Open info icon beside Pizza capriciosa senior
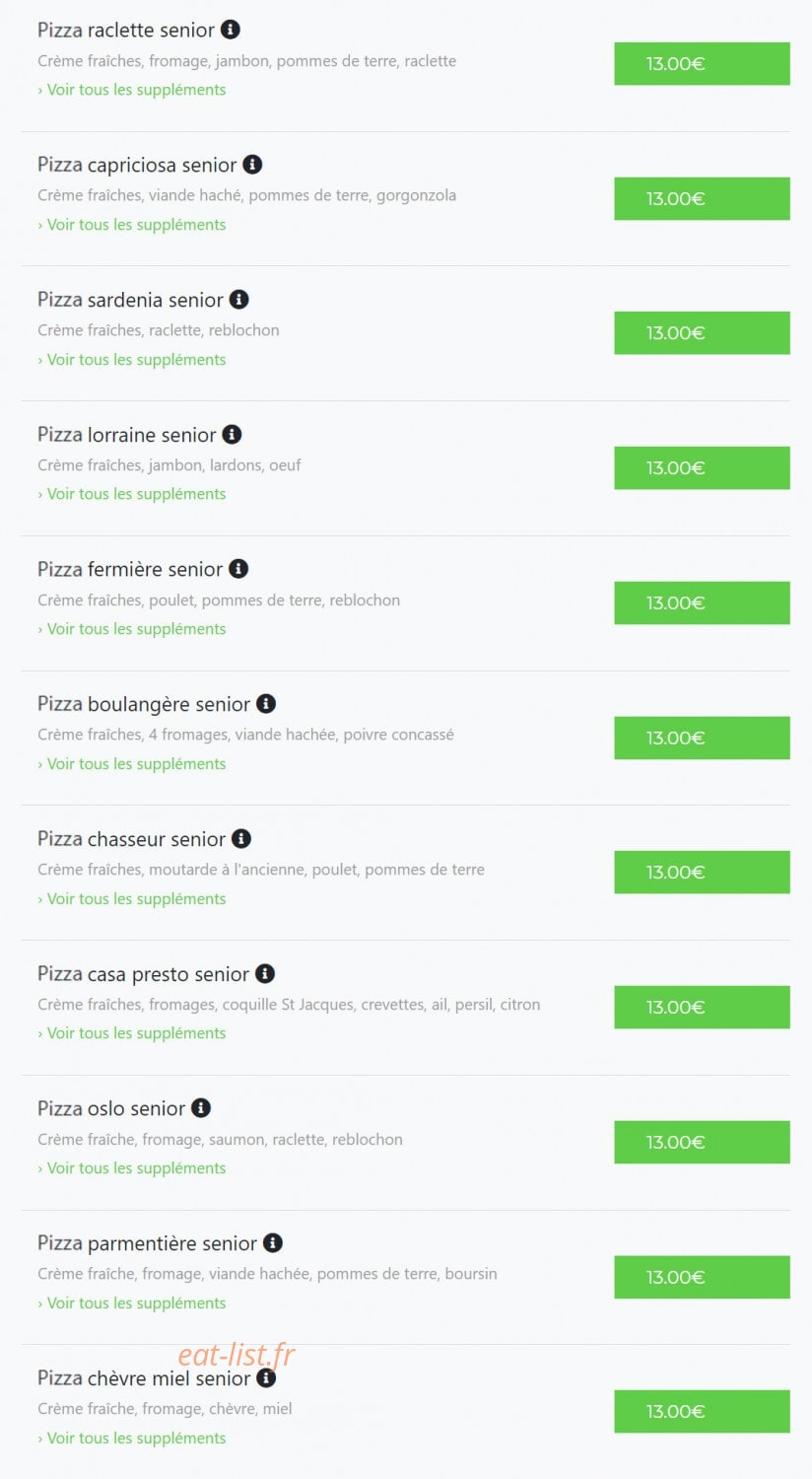Screen dimensions: 812x1479 coord(252,165)
